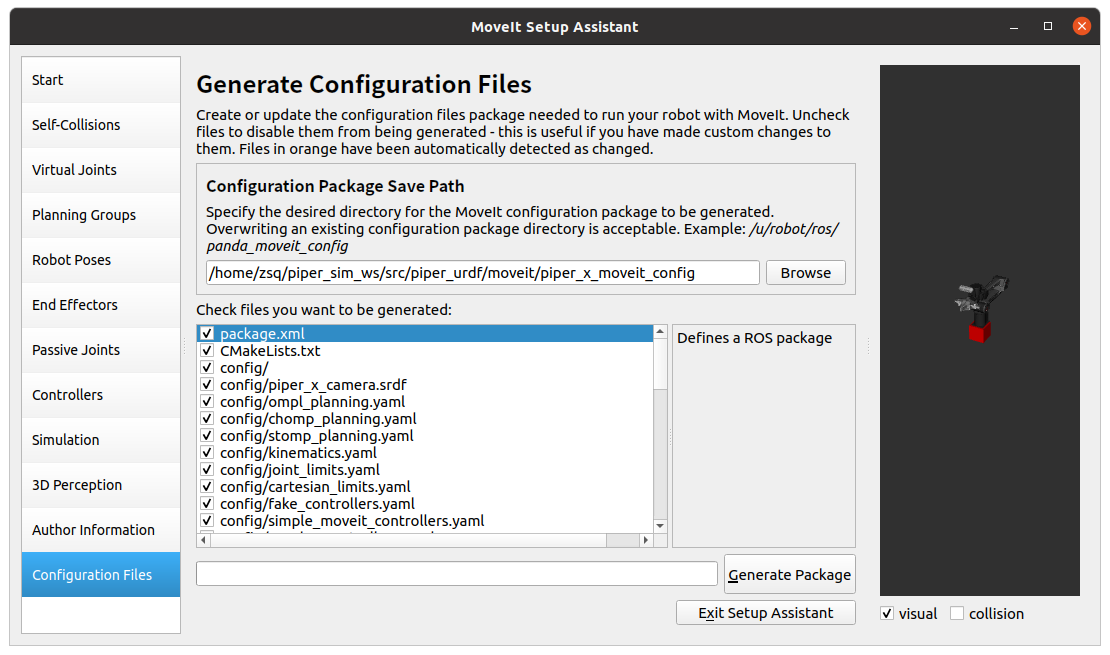Screen dimensions: 1110x655
Task: Select Planning Groups in sidebar
Action: (101, 215)
